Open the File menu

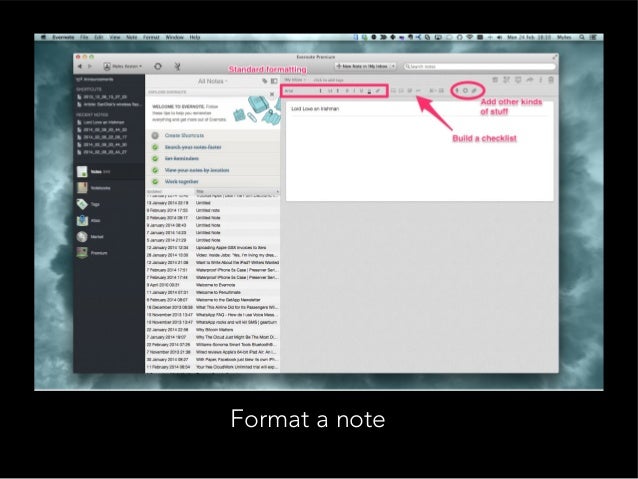pyautogui.click(x=84, y=37)
